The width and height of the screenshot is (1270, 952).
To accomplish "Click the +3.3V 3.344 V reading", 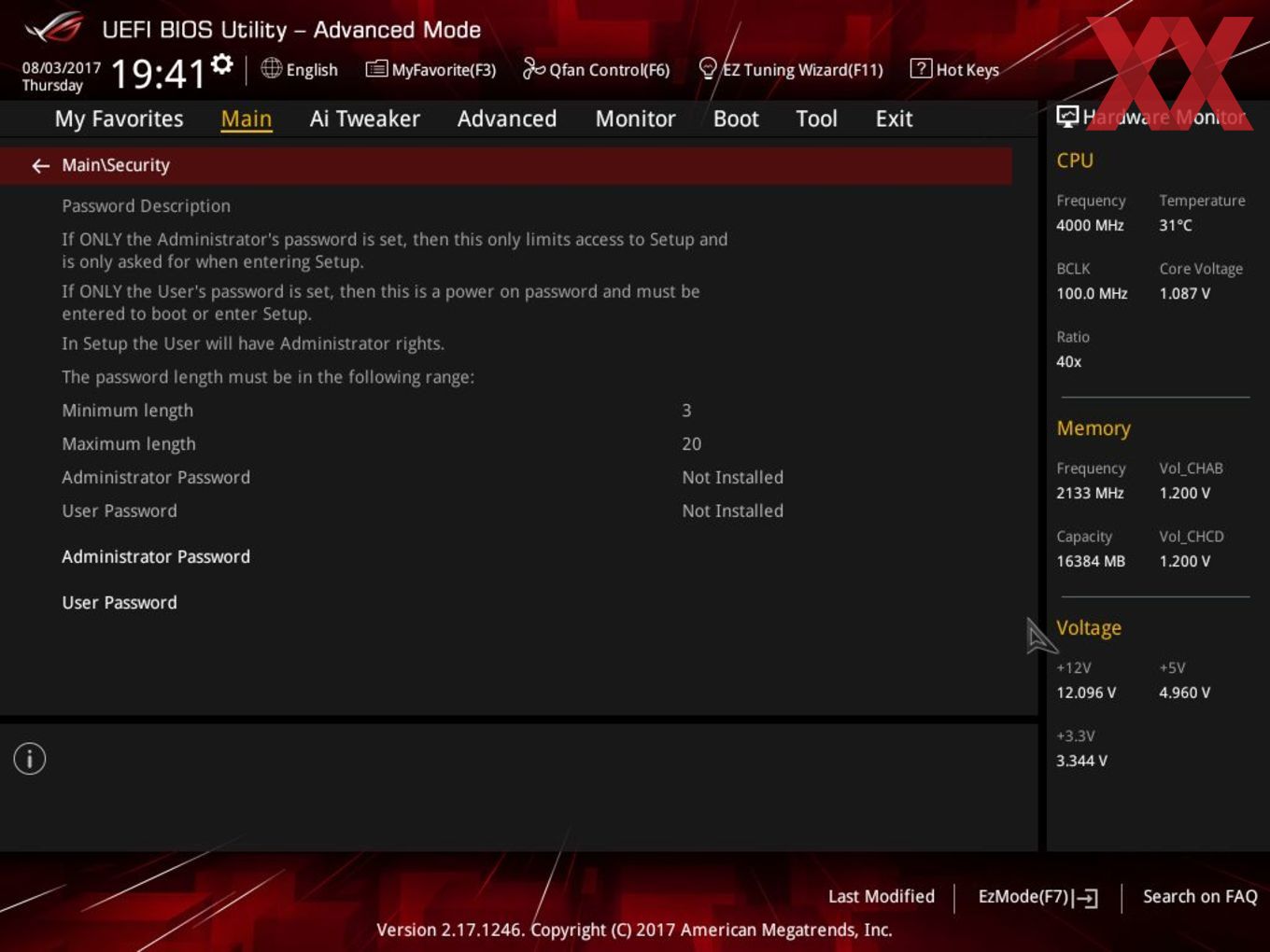I will point(1081,762).
